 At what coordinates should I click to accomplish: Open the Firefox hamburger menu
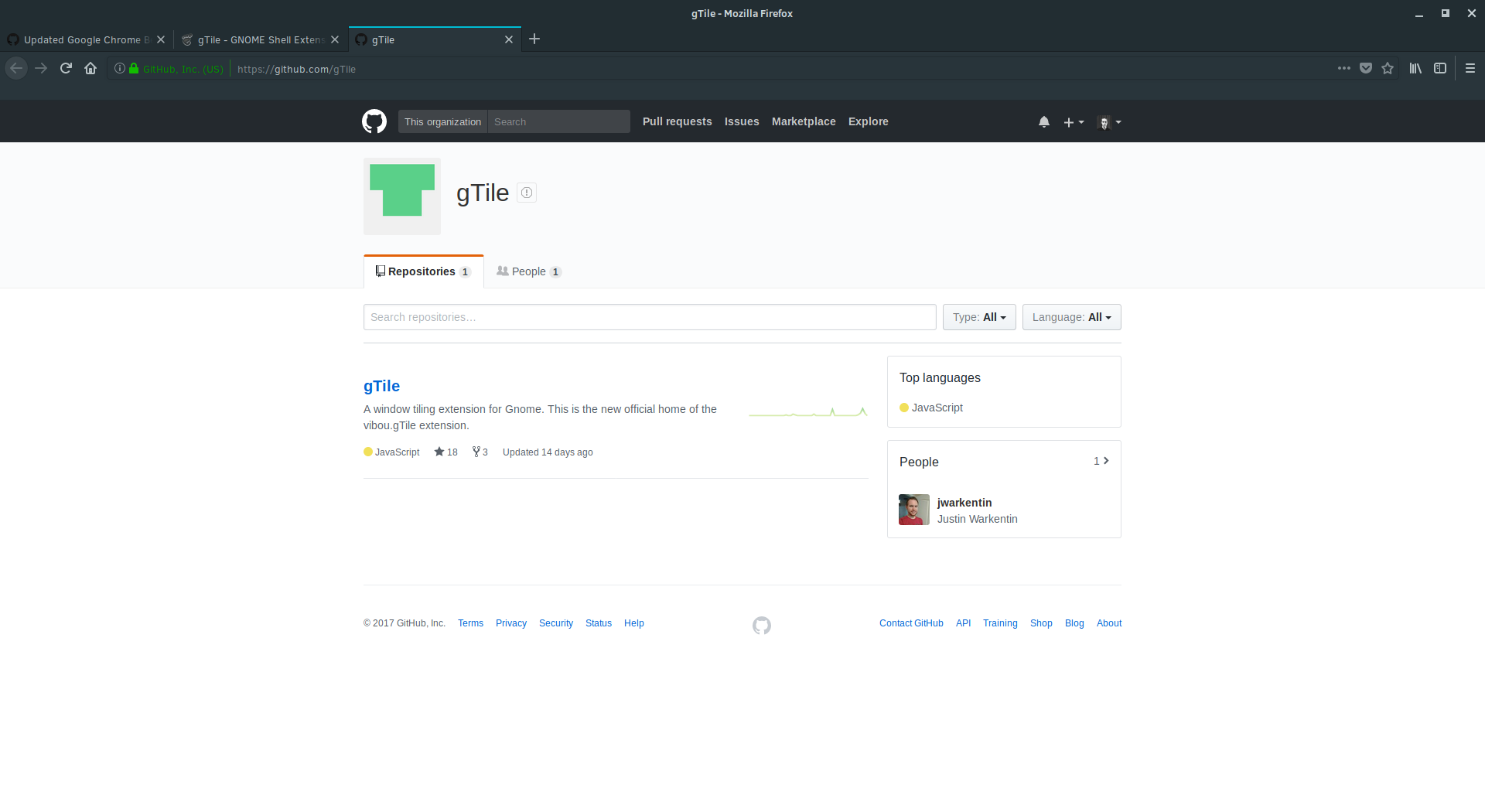1470,68
